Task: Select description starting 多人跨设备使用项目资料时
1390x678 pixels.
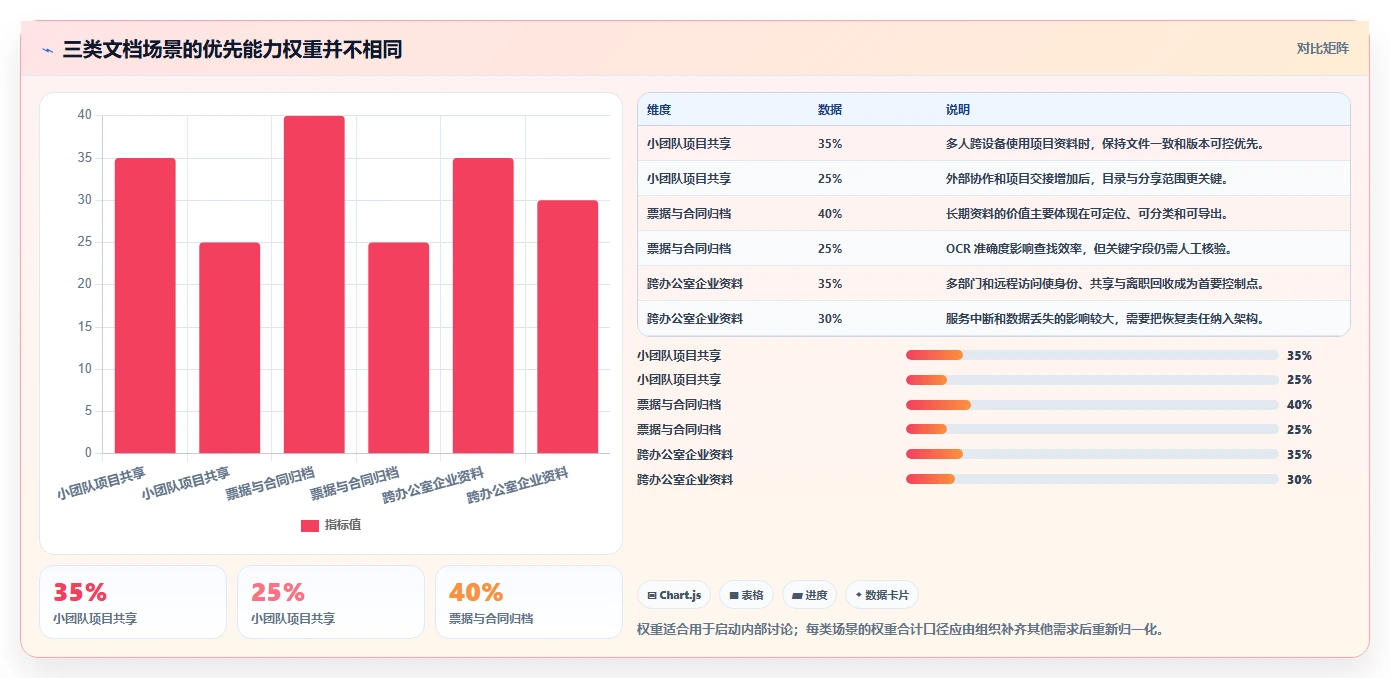Action: pyautogui.click(x=1106, y=144)
